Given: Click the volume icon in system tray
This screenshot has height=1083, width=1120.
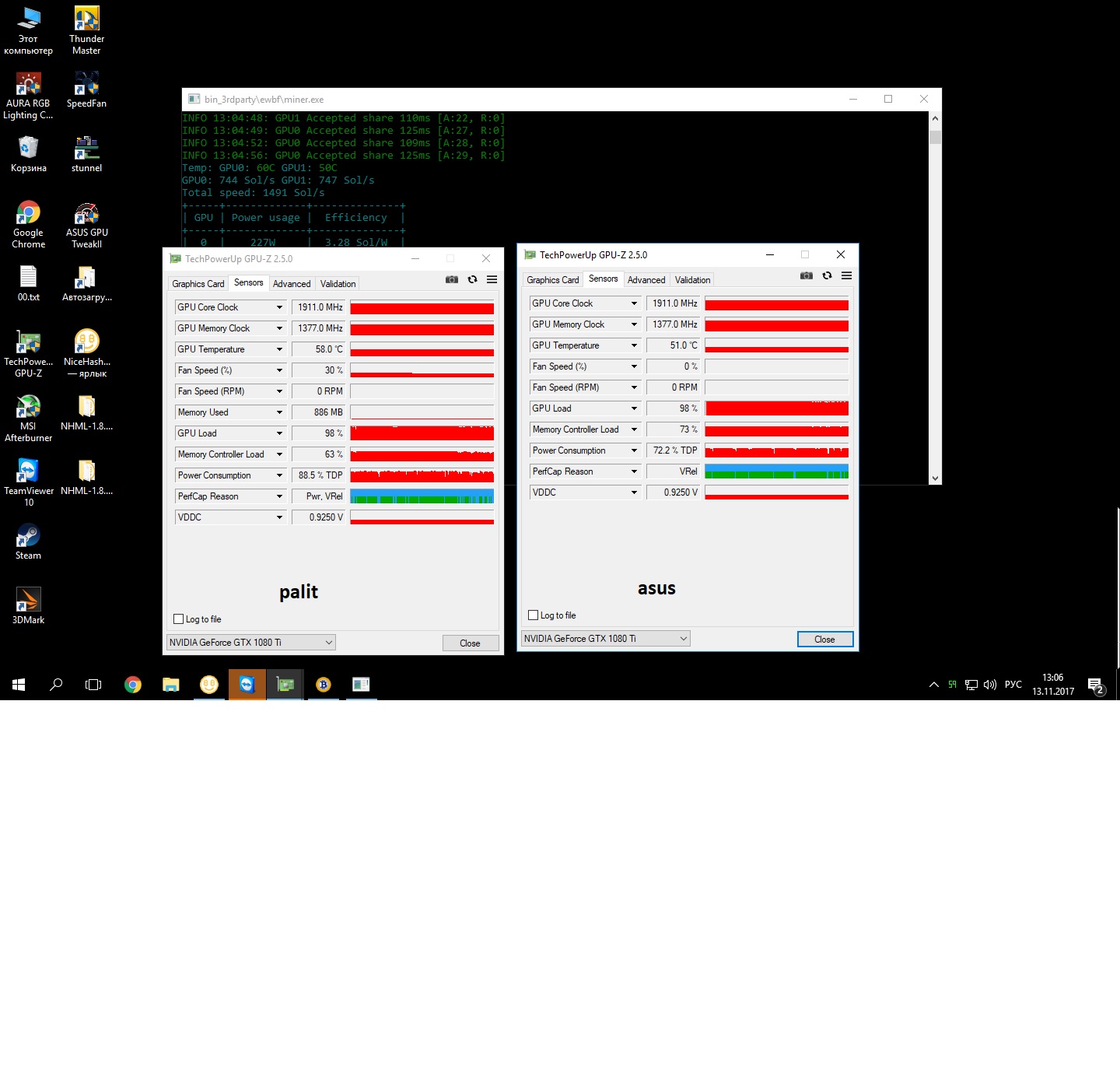Looking at the screenshot, I should click(x=990, y=685).
